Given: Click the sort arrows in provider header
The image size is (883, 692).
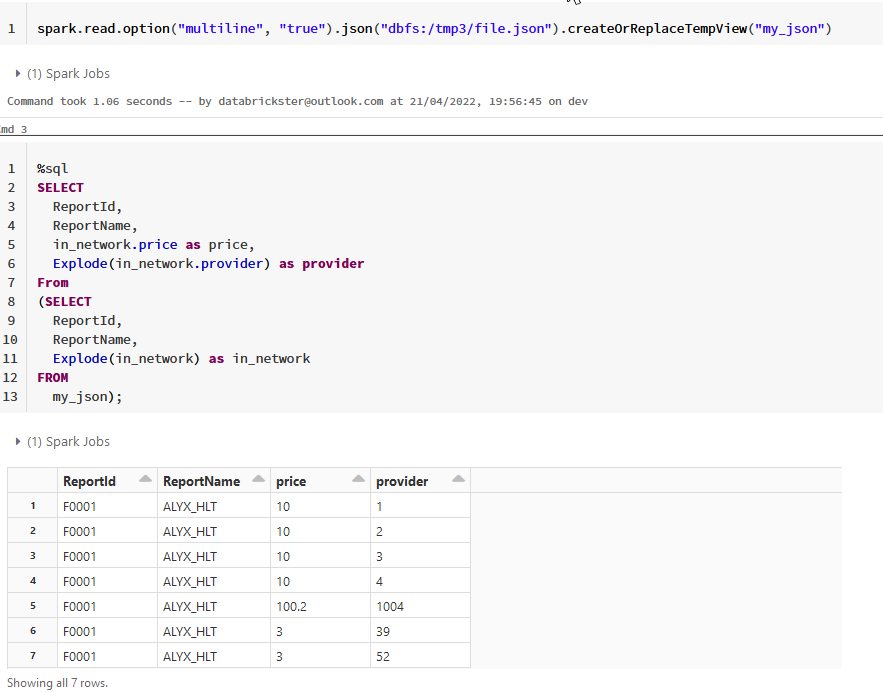Looking at the screenshot, I should [x=459, y=480].
